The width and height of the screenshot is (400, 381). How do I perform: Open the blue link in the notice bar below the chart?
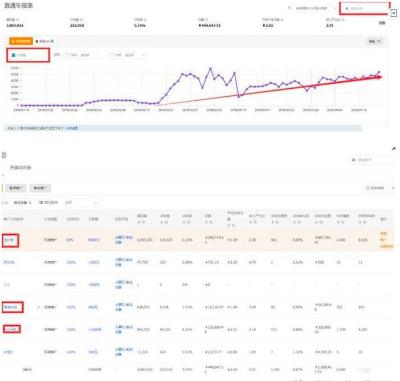(x=72, y=128)
